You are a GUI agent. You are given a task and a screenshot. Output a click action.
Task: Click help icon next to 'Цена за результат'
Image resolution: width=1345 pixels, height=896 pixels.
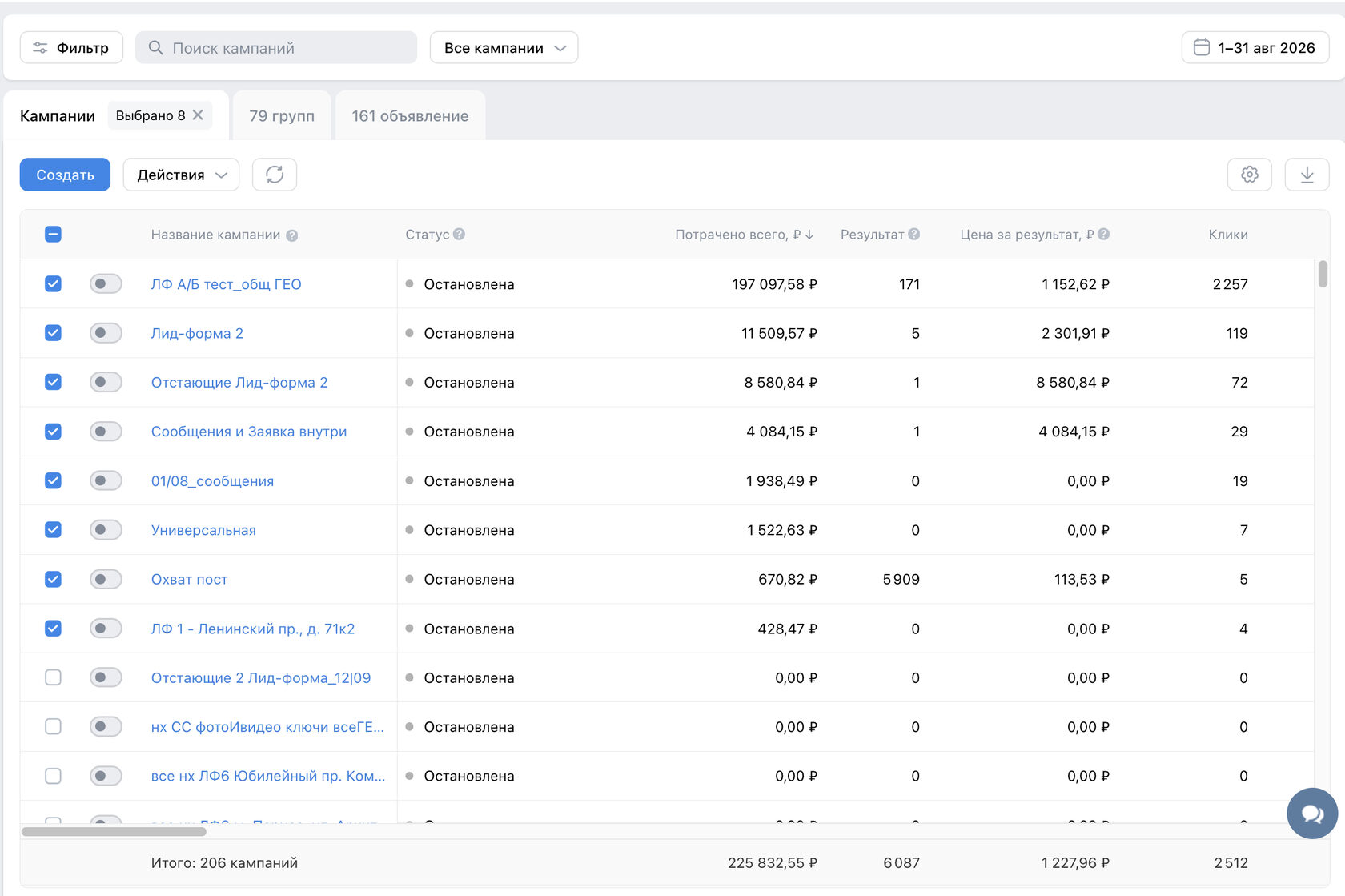pyautogui.click(x=1103, y=235)
